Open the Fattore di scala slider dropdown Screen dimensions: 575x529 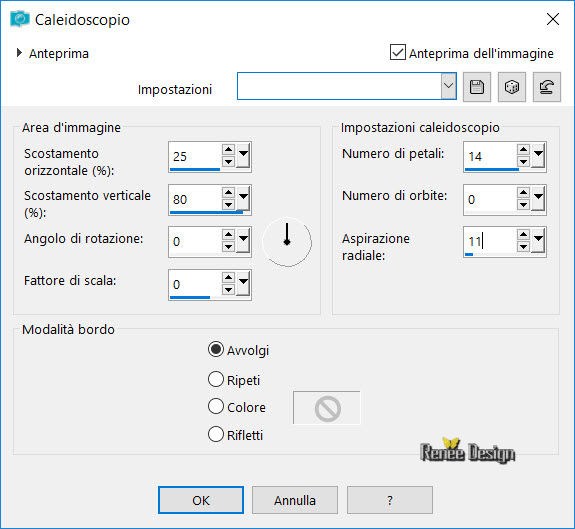pos(243,284)
